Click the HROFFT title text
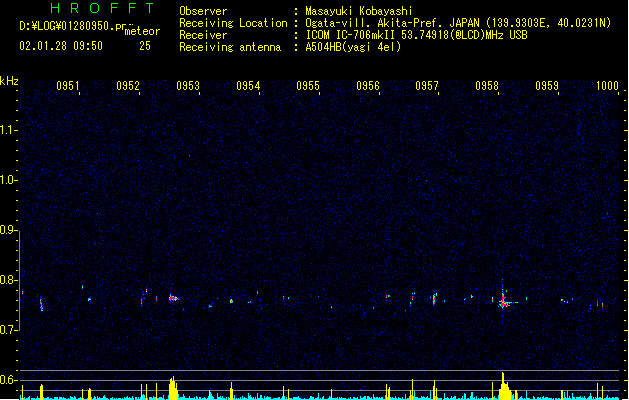This screenshot has height=400, width=629. [x=102, y=8]
